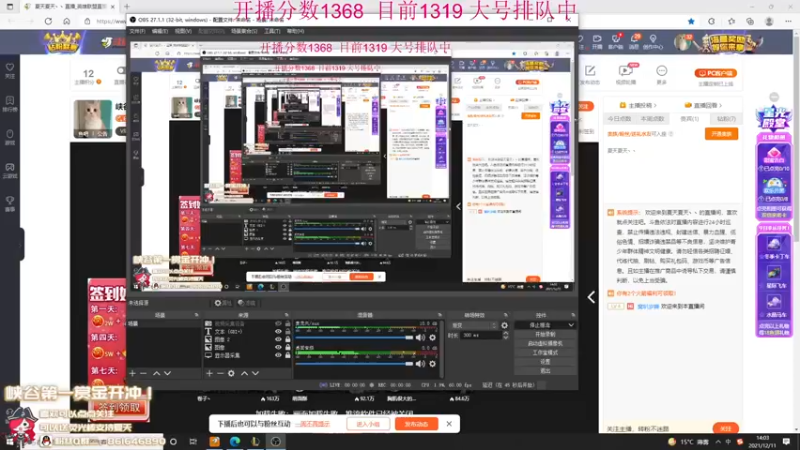
Task: Toggle lock on 图像 2 source
Action: tap(288, 339)
